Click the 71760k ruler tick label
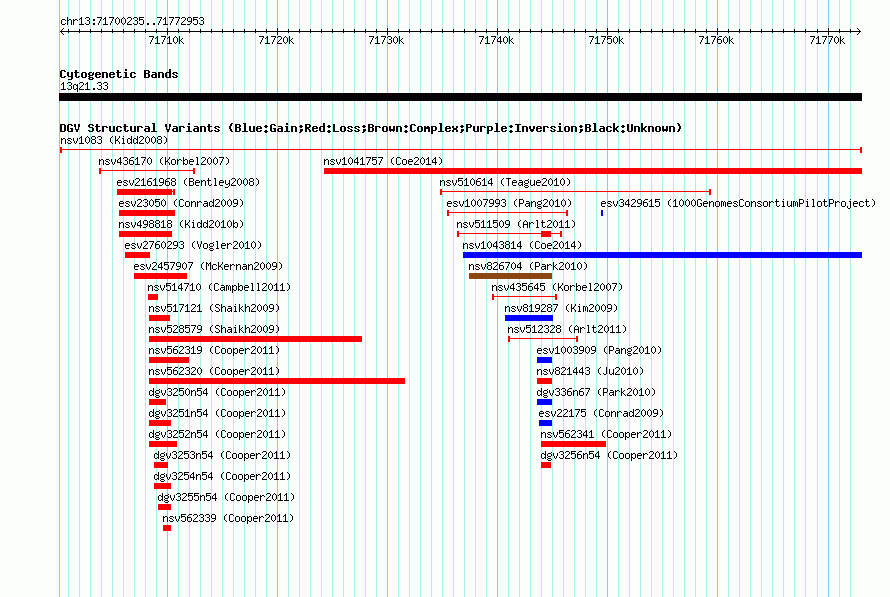 (717, 40)
